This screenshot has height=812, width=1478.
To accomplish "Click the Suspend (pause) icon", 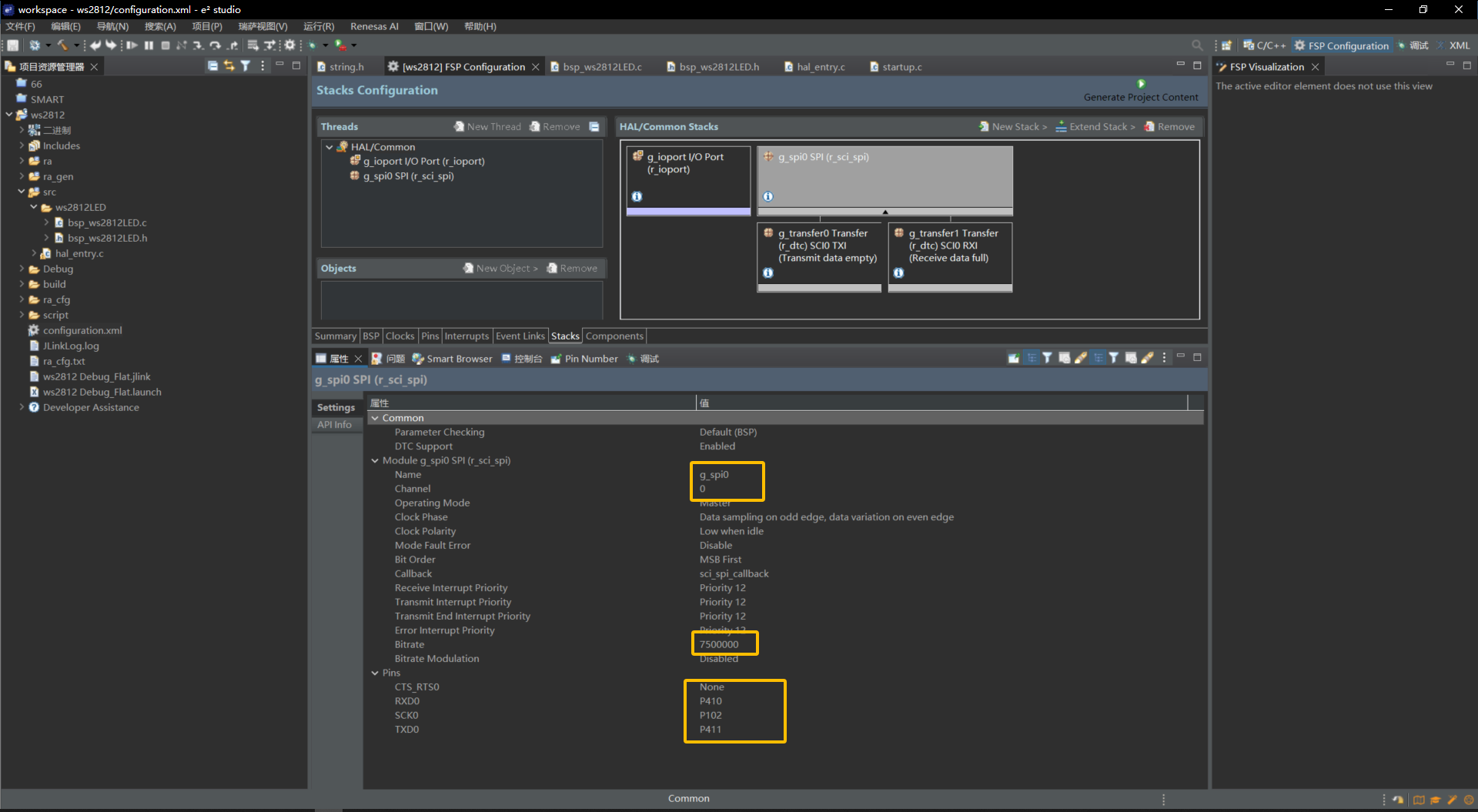I will point(149,45).
